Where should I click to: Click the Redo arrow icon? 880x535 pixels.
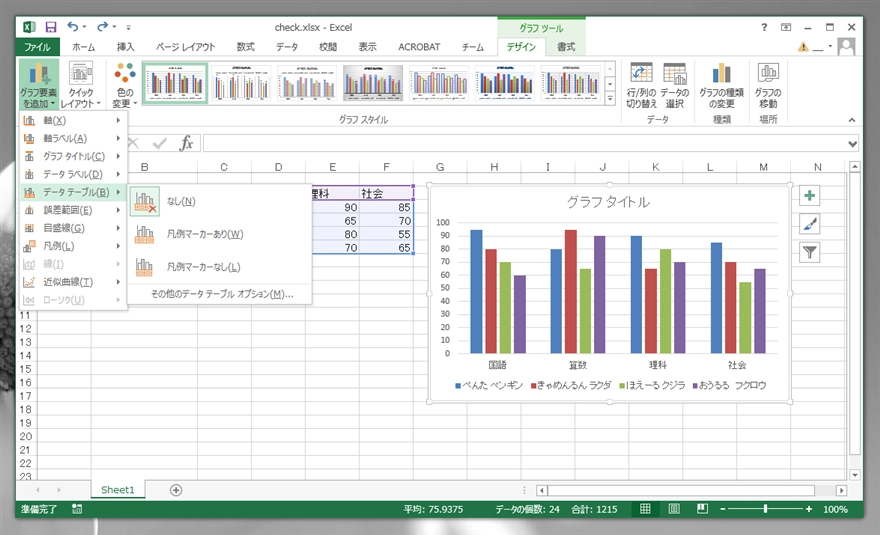[x=102, y=26]
